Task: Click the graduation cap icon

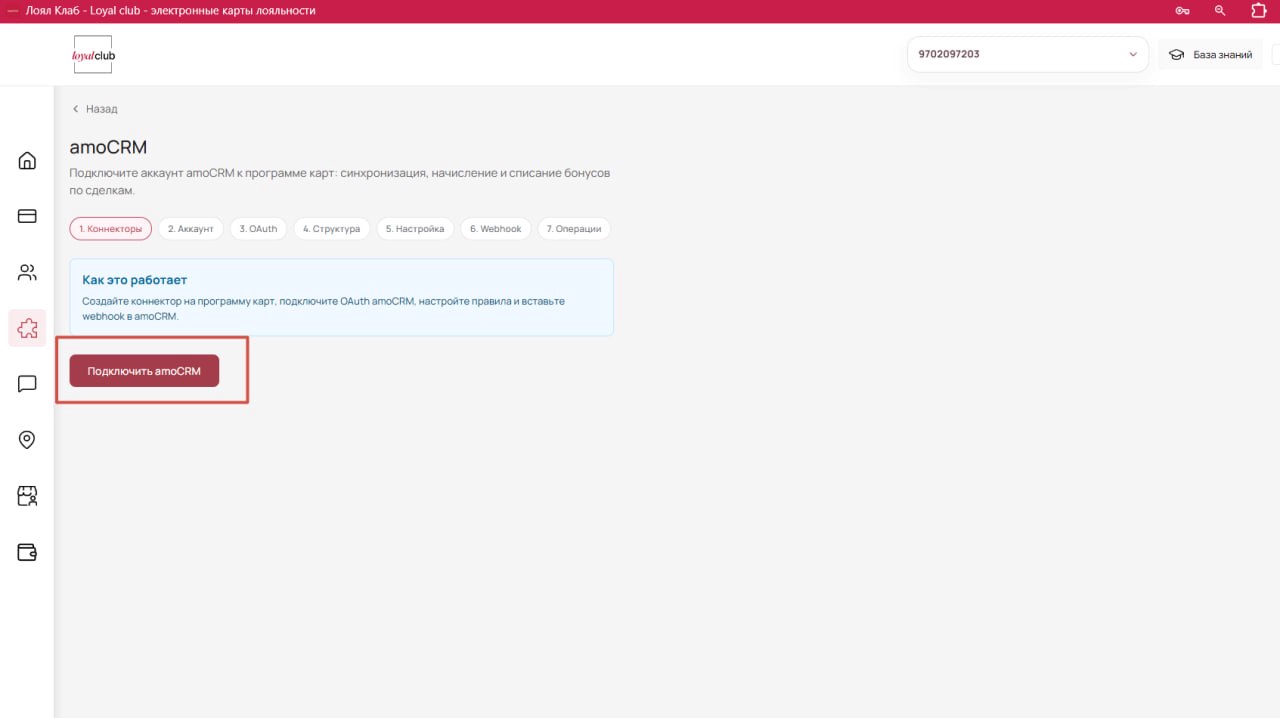Action: coord(1177,55)
